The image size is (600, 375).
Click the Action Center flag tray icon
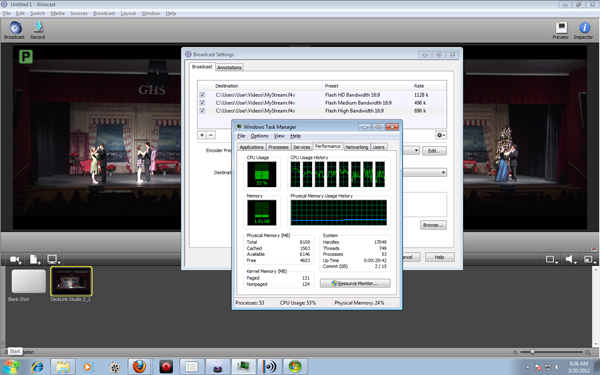tap(538, 367)
